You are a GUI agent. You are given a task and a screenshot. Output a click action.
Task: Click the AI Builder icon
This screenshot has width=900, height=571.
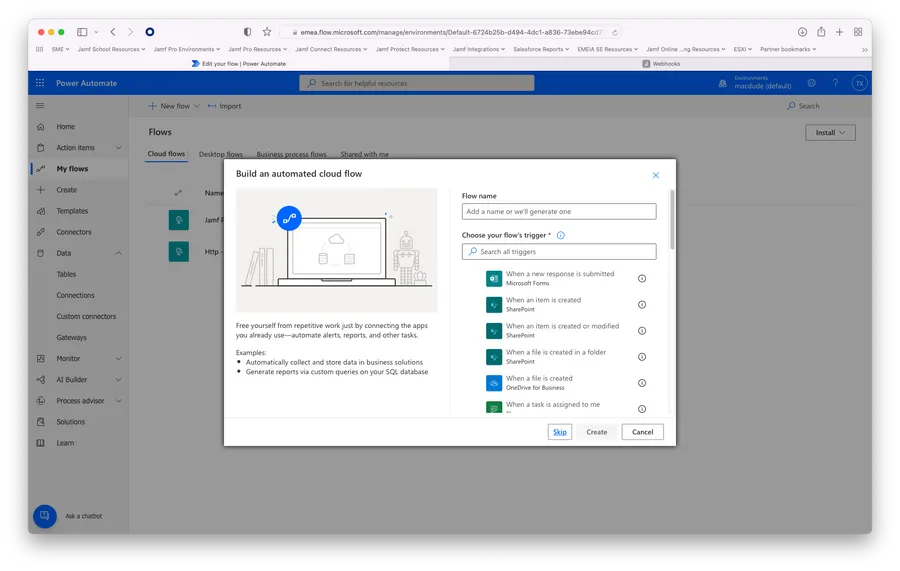pos(40,380)
